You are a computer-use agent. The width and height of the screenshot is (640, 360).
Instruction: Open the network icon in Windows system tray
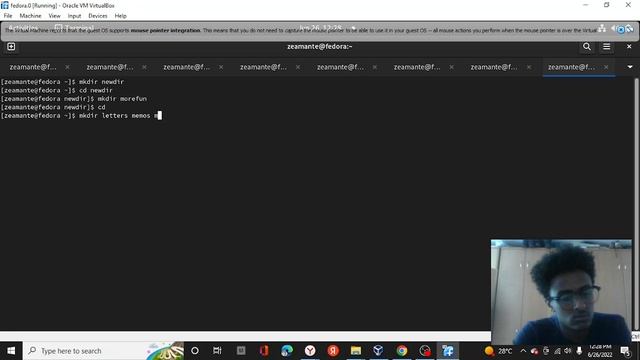click(557, 351)
